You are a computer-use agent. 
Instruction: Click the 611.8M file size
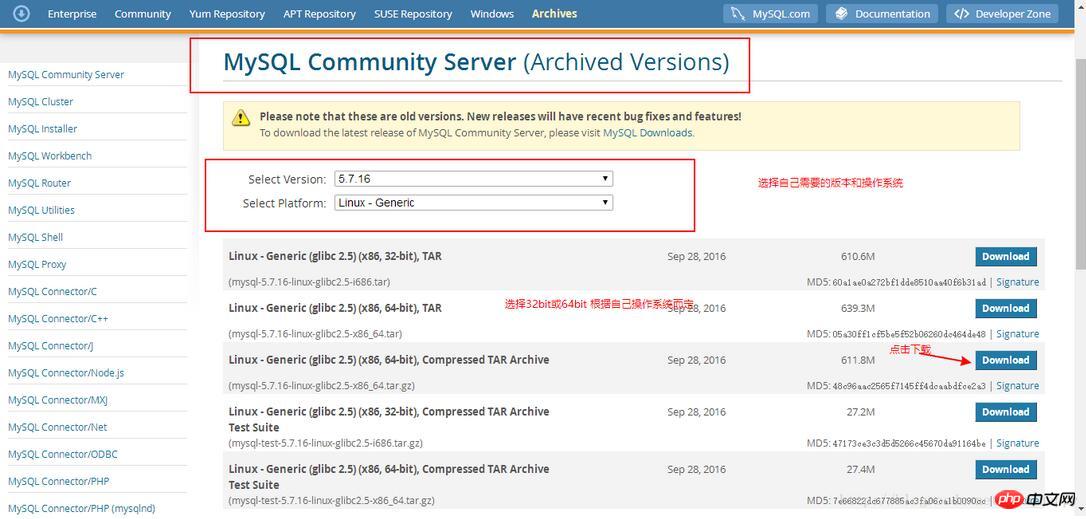click(x=857, y=360)
